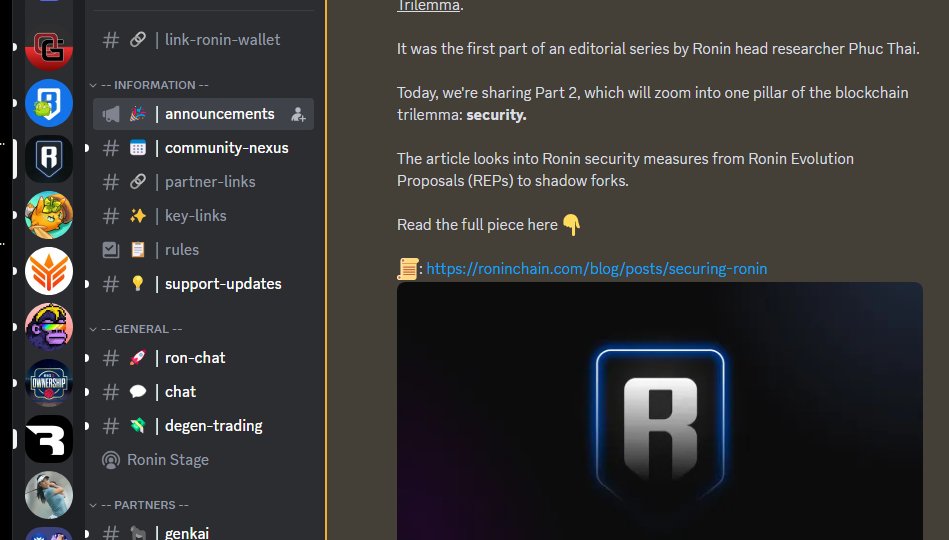Click the hash icon beside support-updates
This screenshot has width=949, height=540.
tap(111, 284)
